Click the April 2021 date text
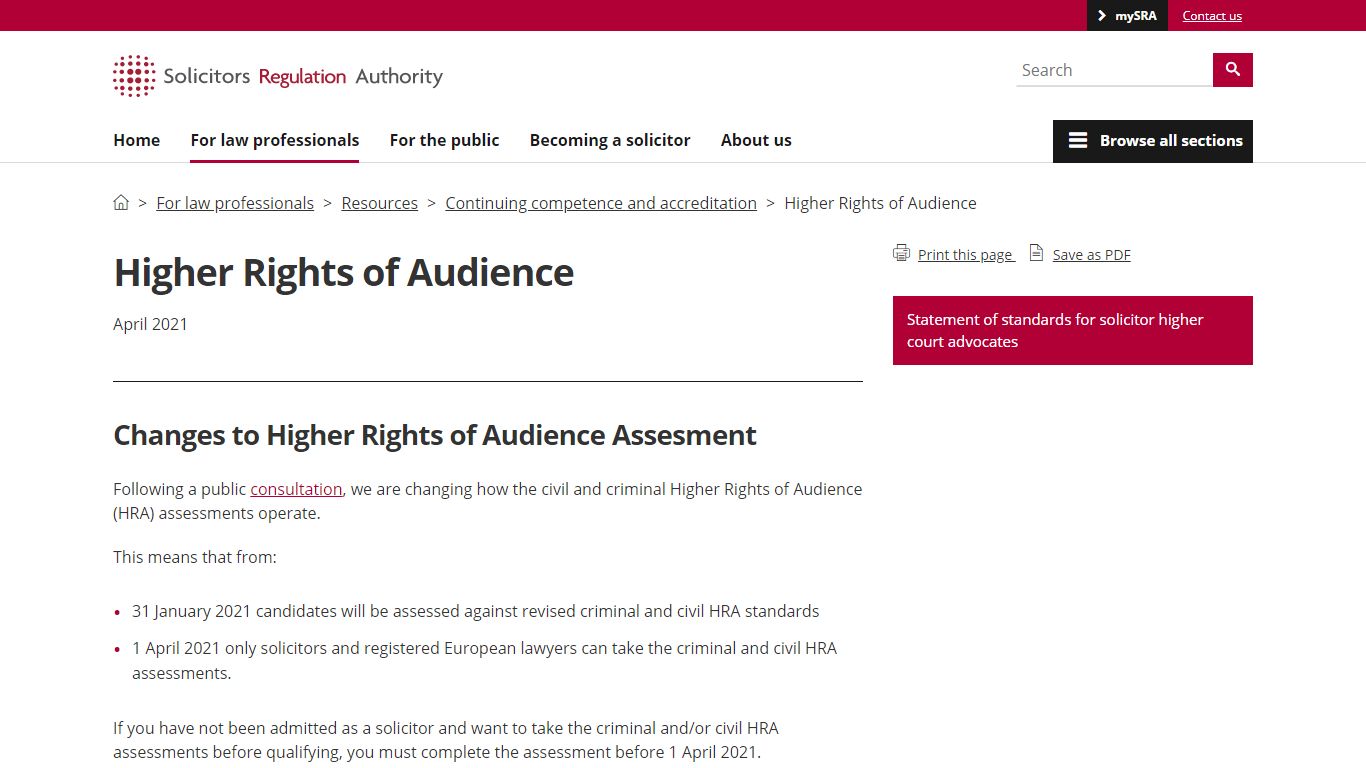Screen dimensions: 1366x768 click(150, 324)
